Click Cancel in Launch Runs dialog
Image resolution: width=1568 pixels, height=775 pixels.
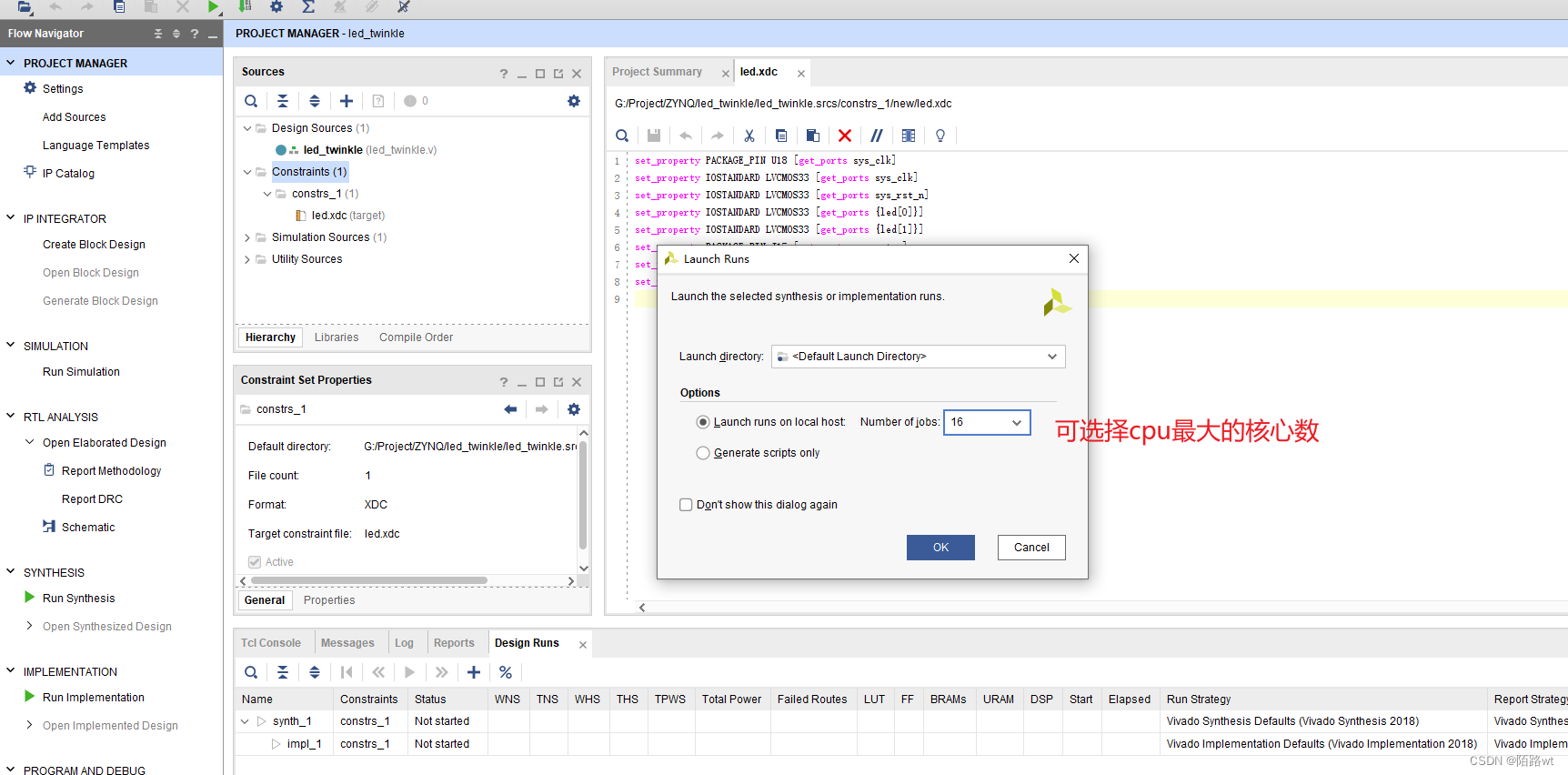click(x=1031, y=548)
